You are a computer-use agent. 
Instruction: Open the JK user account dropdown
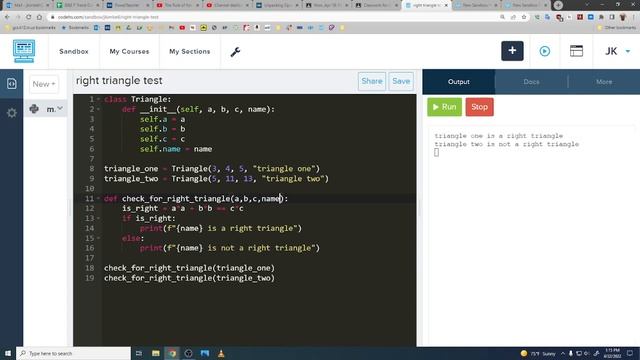617,51
